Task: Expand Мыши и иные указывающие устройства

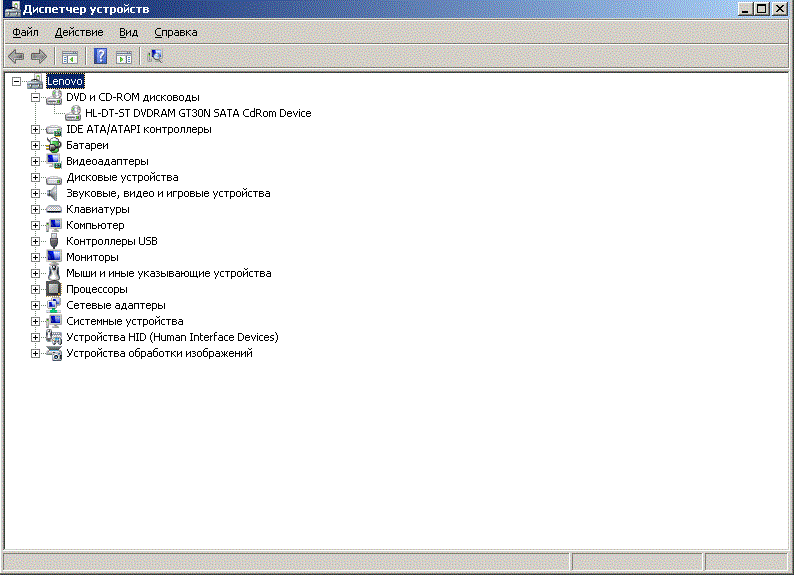Action: click(35, 273)
